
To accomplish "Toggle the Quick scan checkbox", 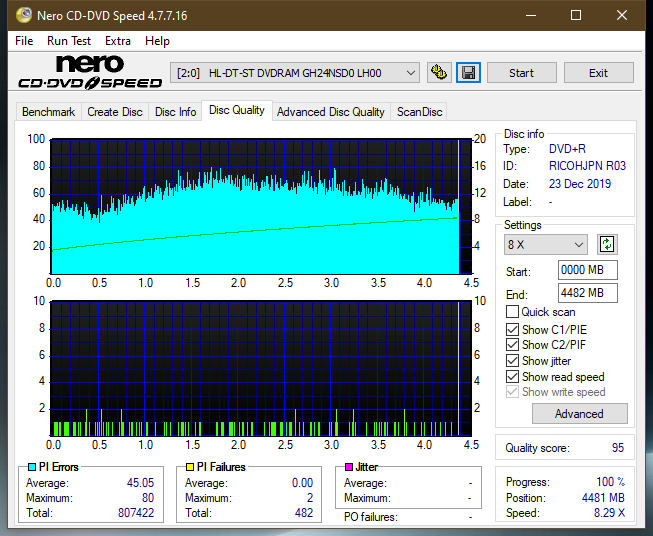I will 512,312.
